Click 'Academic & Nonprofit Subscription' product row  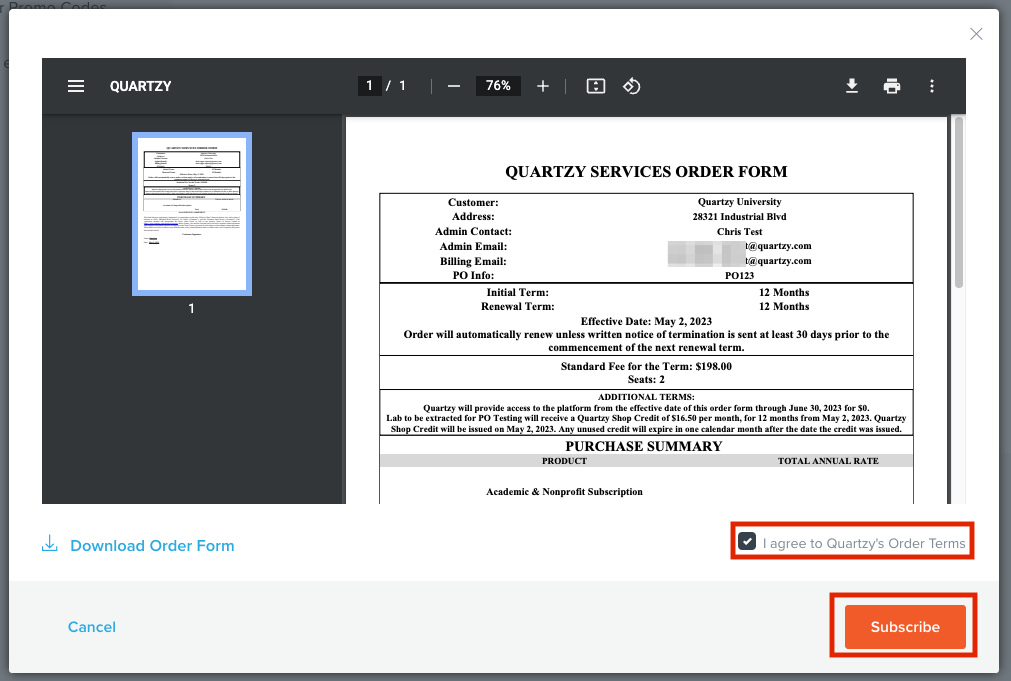tap(564, 491)
